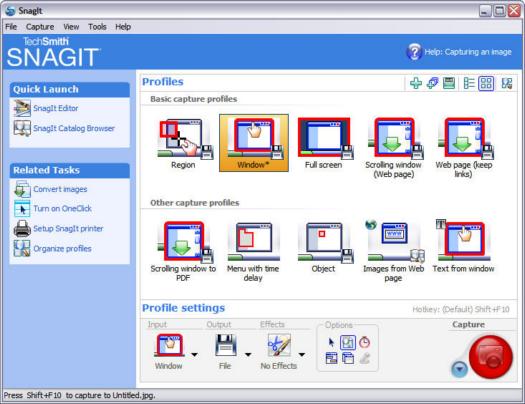
Task: Switch profiles to thumbnail view
Action: coord(486,83)
